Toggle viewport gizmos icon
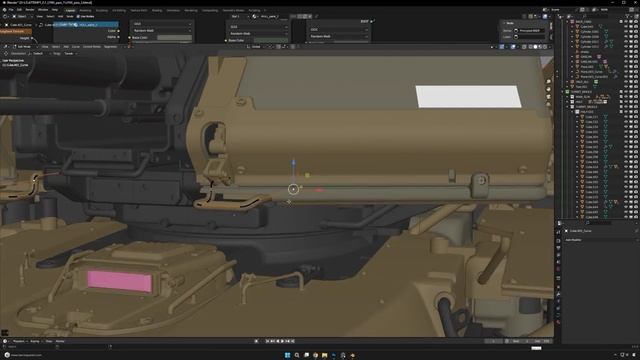The height and width of the screenshot is (360, 640). (x=502, y=47)
